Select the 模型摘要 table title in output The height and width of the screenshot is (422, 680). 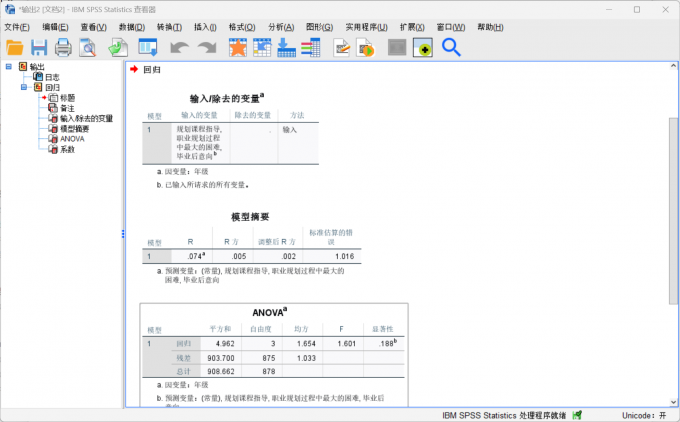(x=250, y=216)
